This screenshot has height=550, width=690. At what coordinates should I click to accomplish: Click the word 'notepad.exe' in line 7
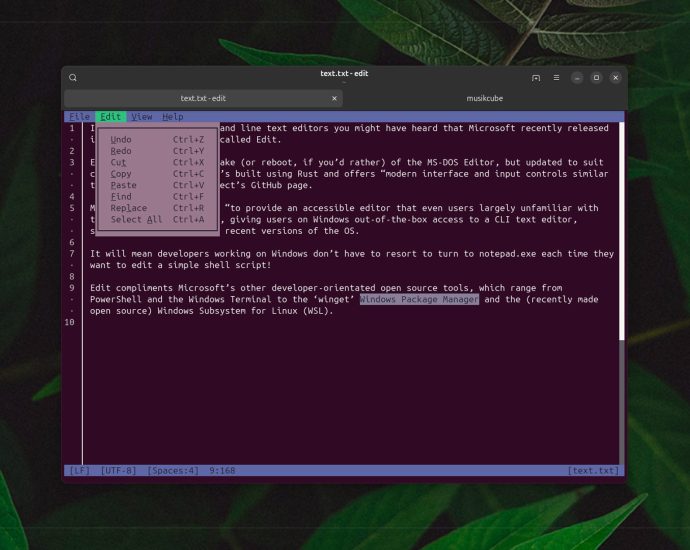(x=507, y=254)
